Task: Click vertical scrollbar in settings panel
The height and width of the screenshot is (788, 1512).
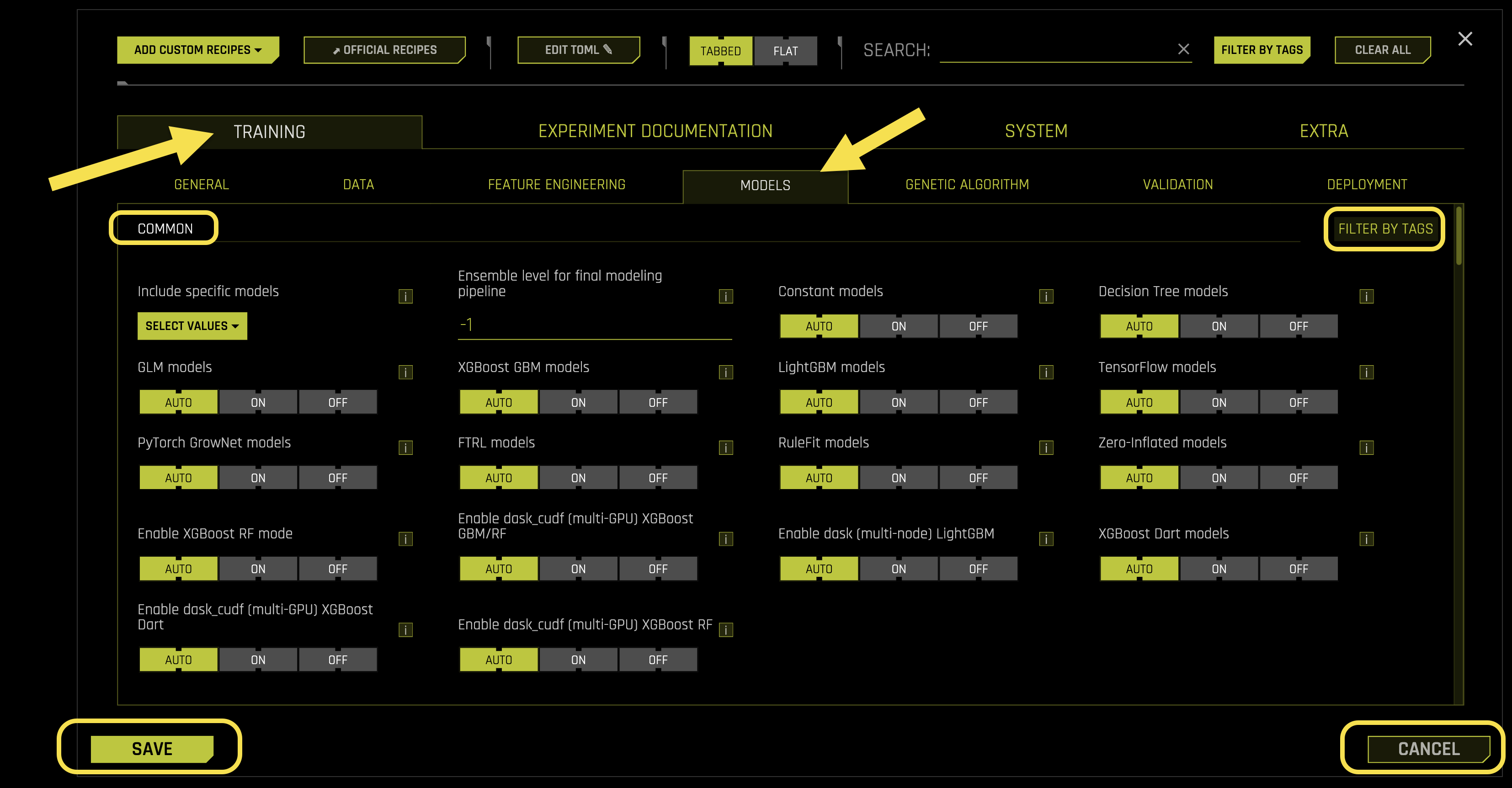Action: tap(1459, 236)
